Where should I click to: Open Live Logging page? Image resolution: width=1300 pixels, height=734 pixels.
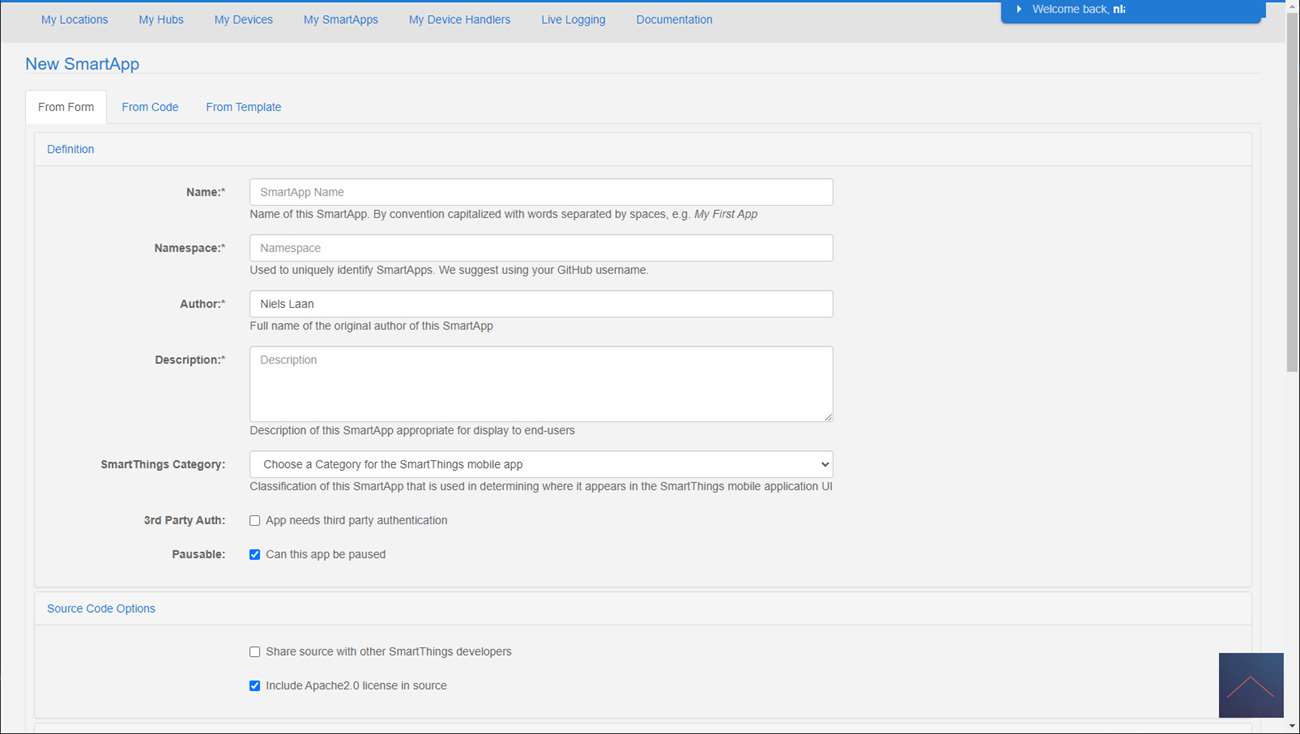pyautogui.click(x=573, y=19)
